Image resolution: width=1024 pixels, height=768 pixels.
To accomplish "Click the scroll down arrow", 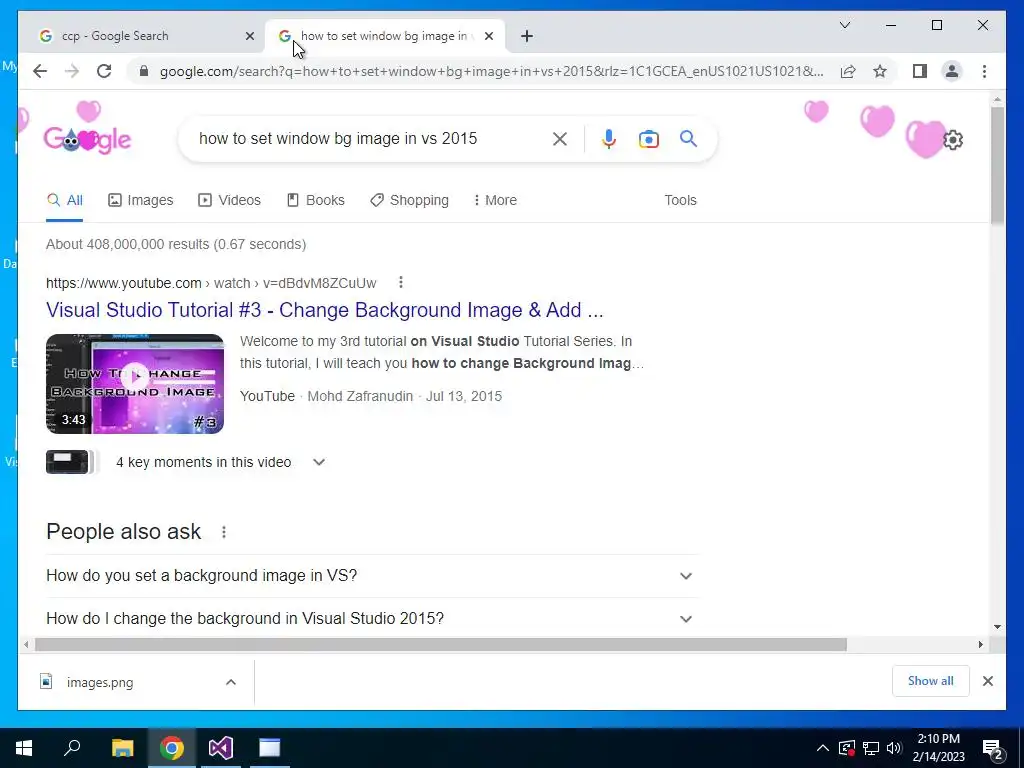I will pyautogui.click(x=997, y=627).
